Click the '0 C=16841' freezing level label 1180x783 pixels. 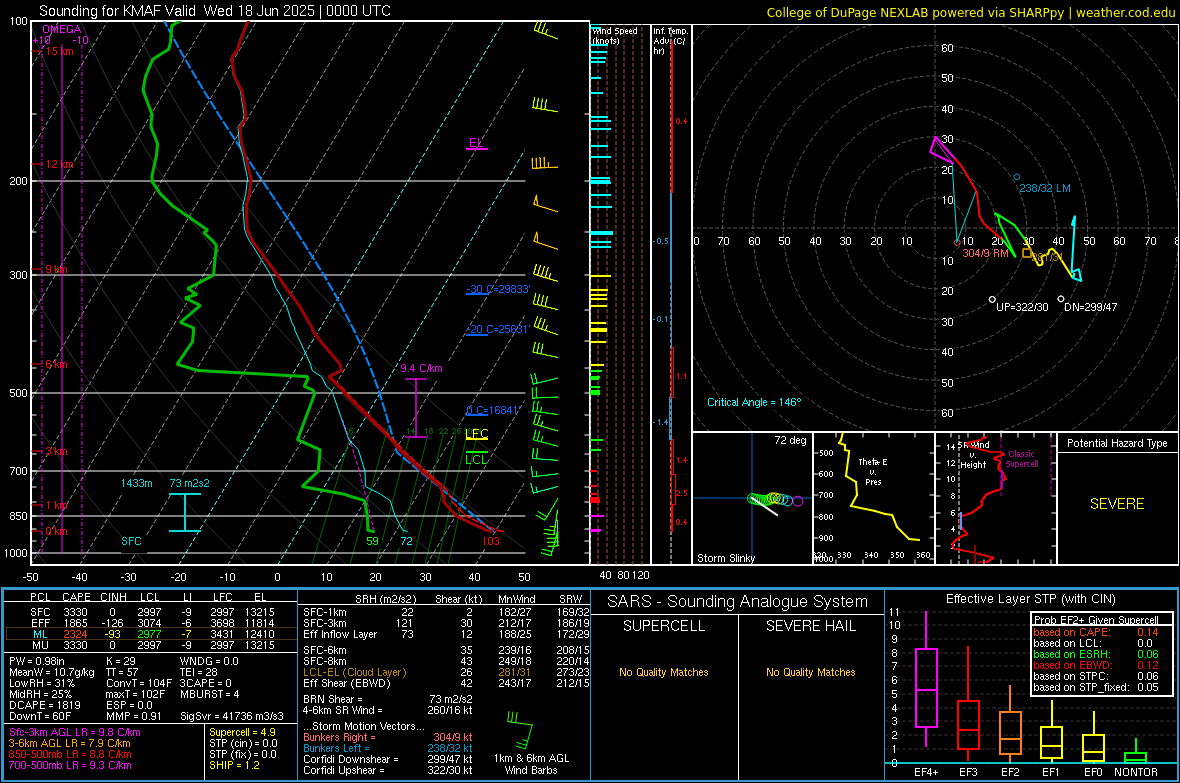coord(493,410)
